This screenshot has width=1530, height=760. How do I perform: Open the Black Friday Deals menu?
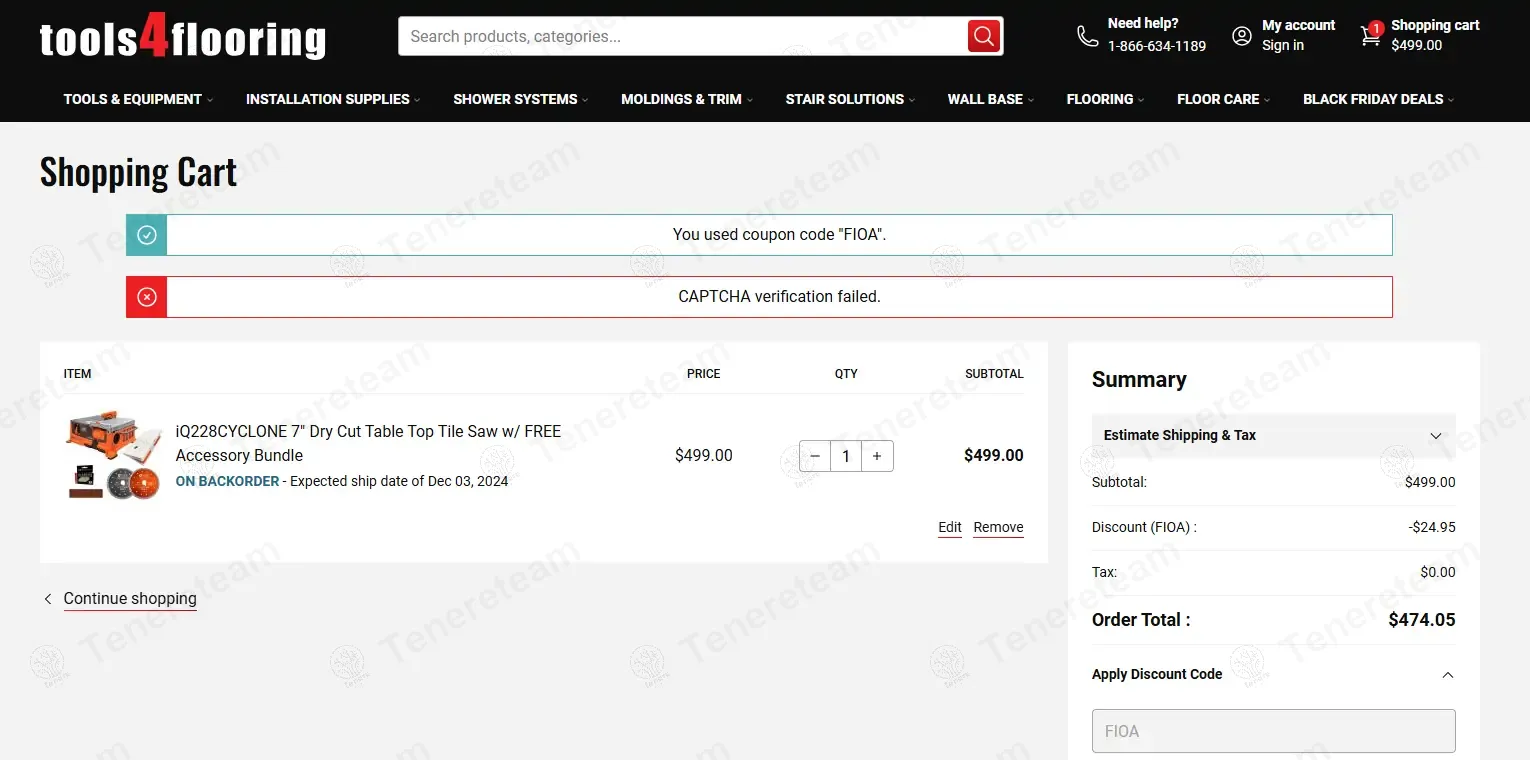(1378, 99)
